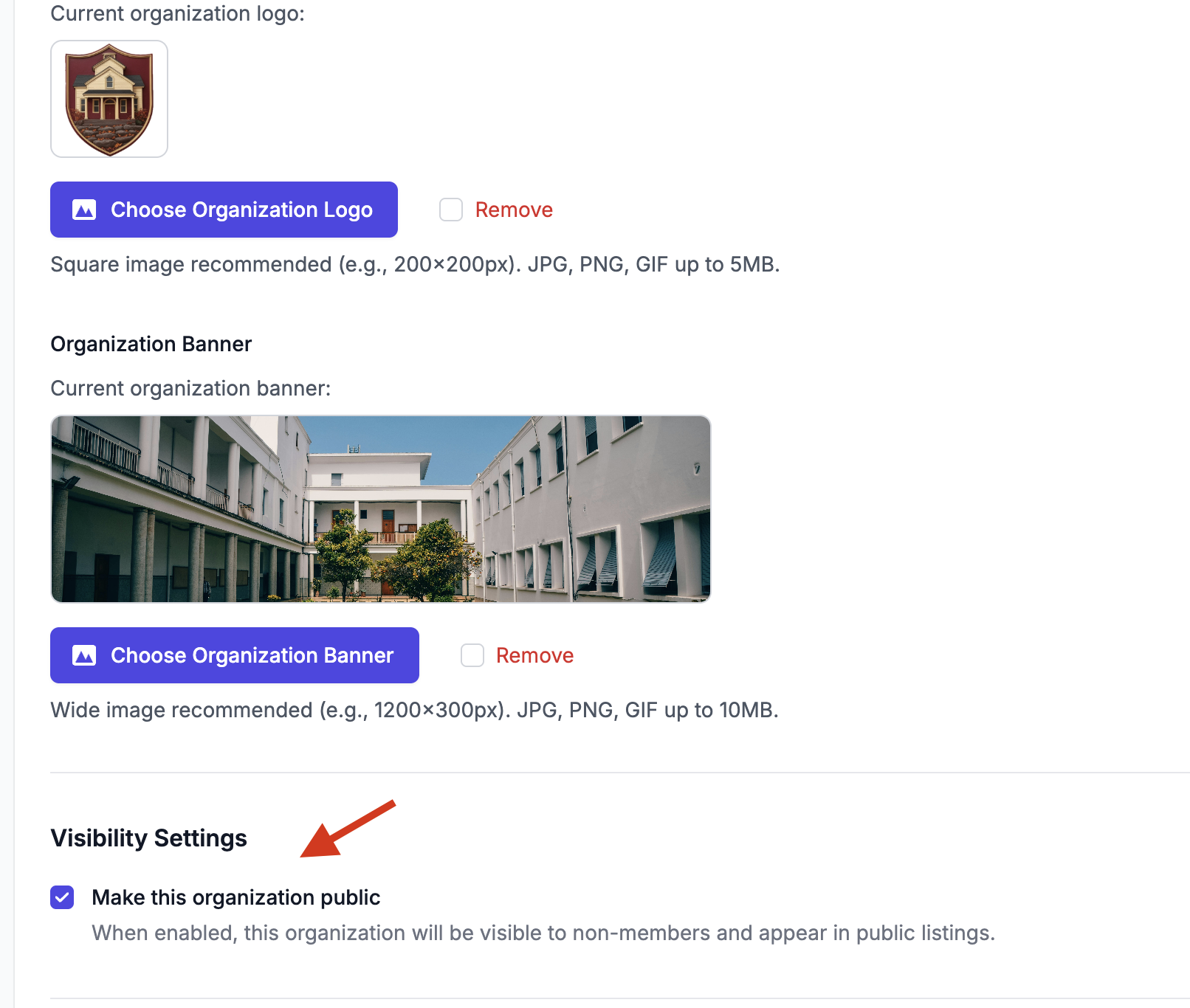Click the logo size recommendation hint text
Screen dimensions: 1190x1008
[415, 264]
